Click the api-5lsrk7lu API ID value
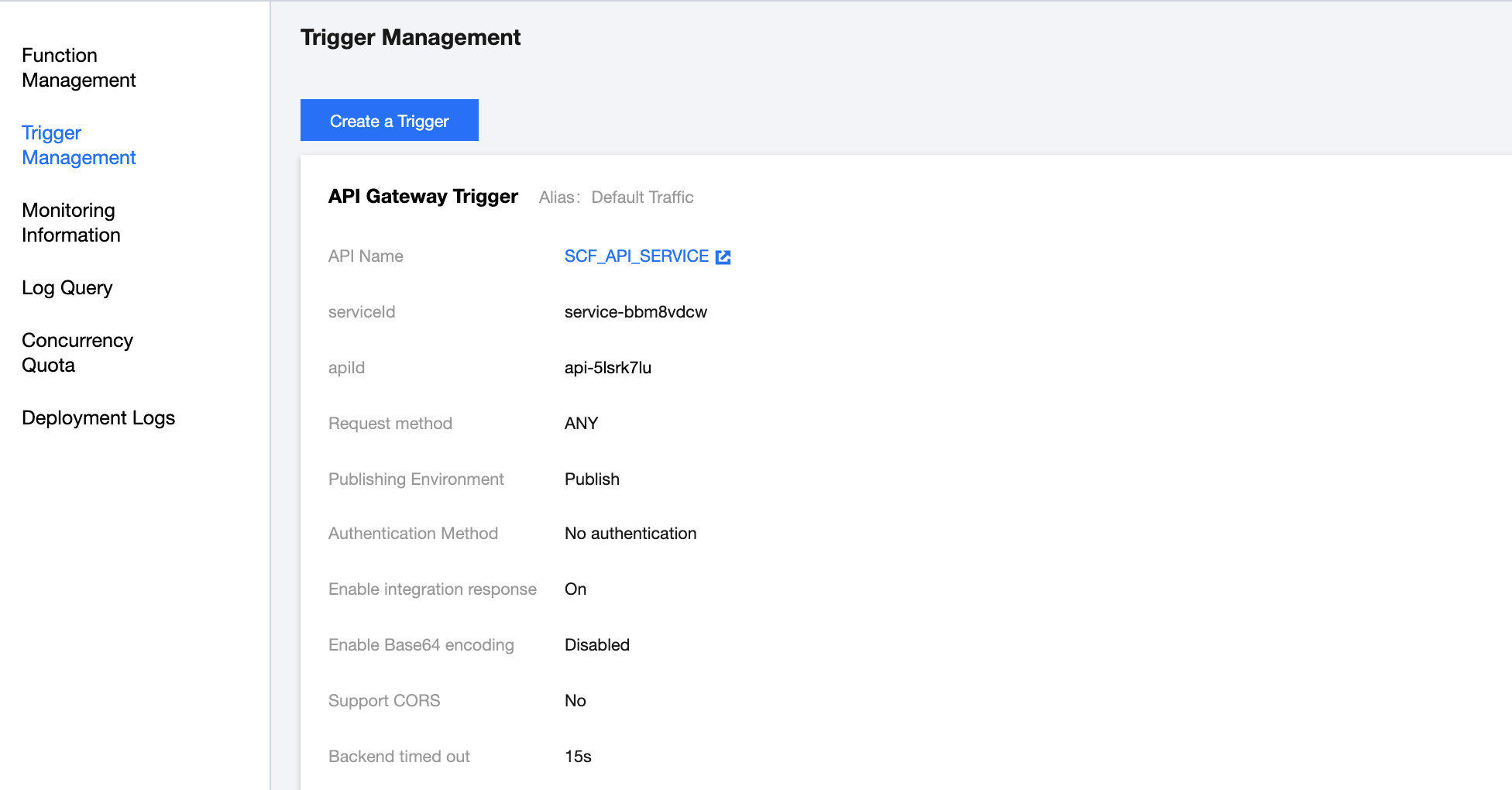Image resolution: width=1512 pixels, height=790 pixels. click(x=607, y=368)
